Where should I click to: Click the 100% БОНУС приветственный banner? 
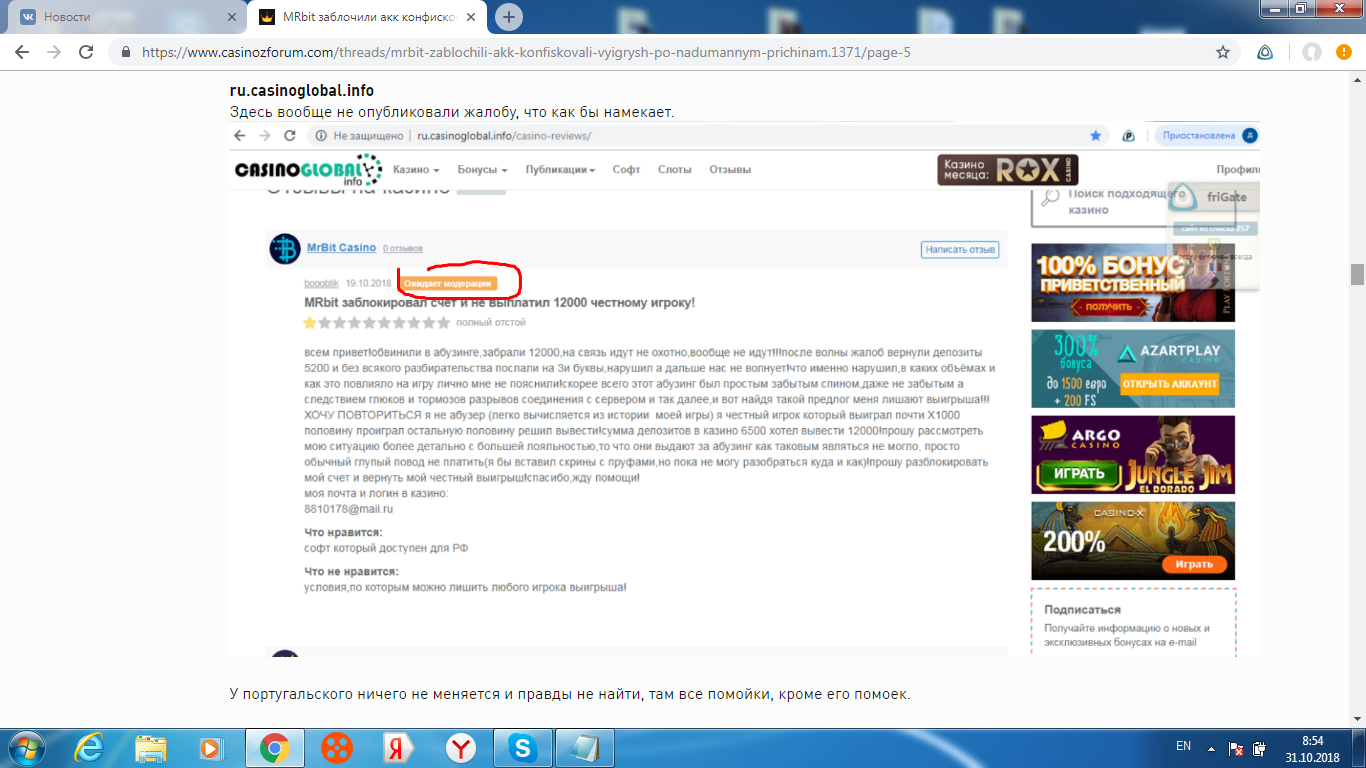[x=1133, y=283]
